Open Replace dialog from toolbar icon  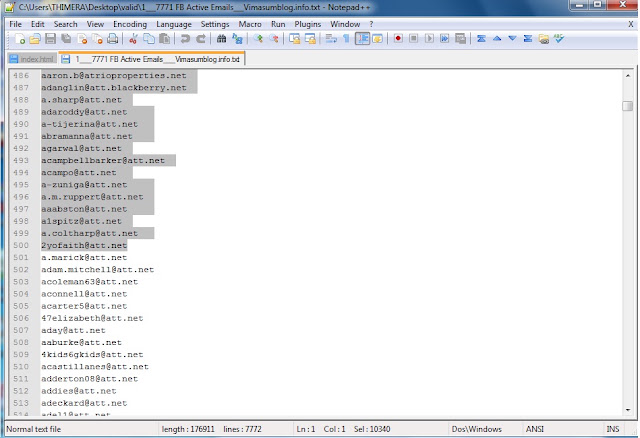pos(237,39)
